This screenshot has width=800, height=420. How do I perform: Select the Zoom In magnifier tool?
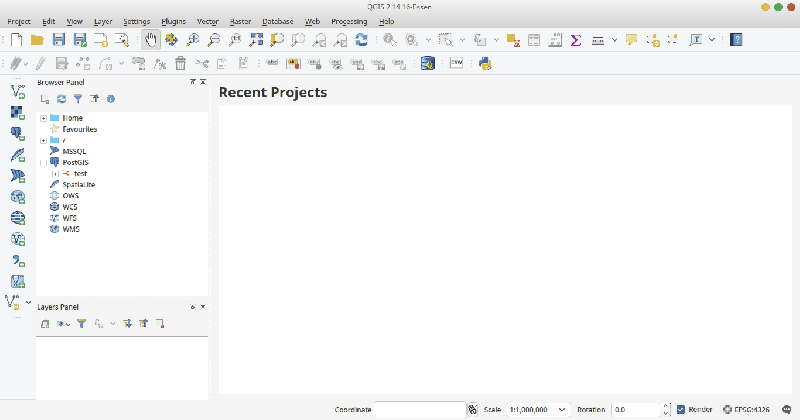click(193, 40)
